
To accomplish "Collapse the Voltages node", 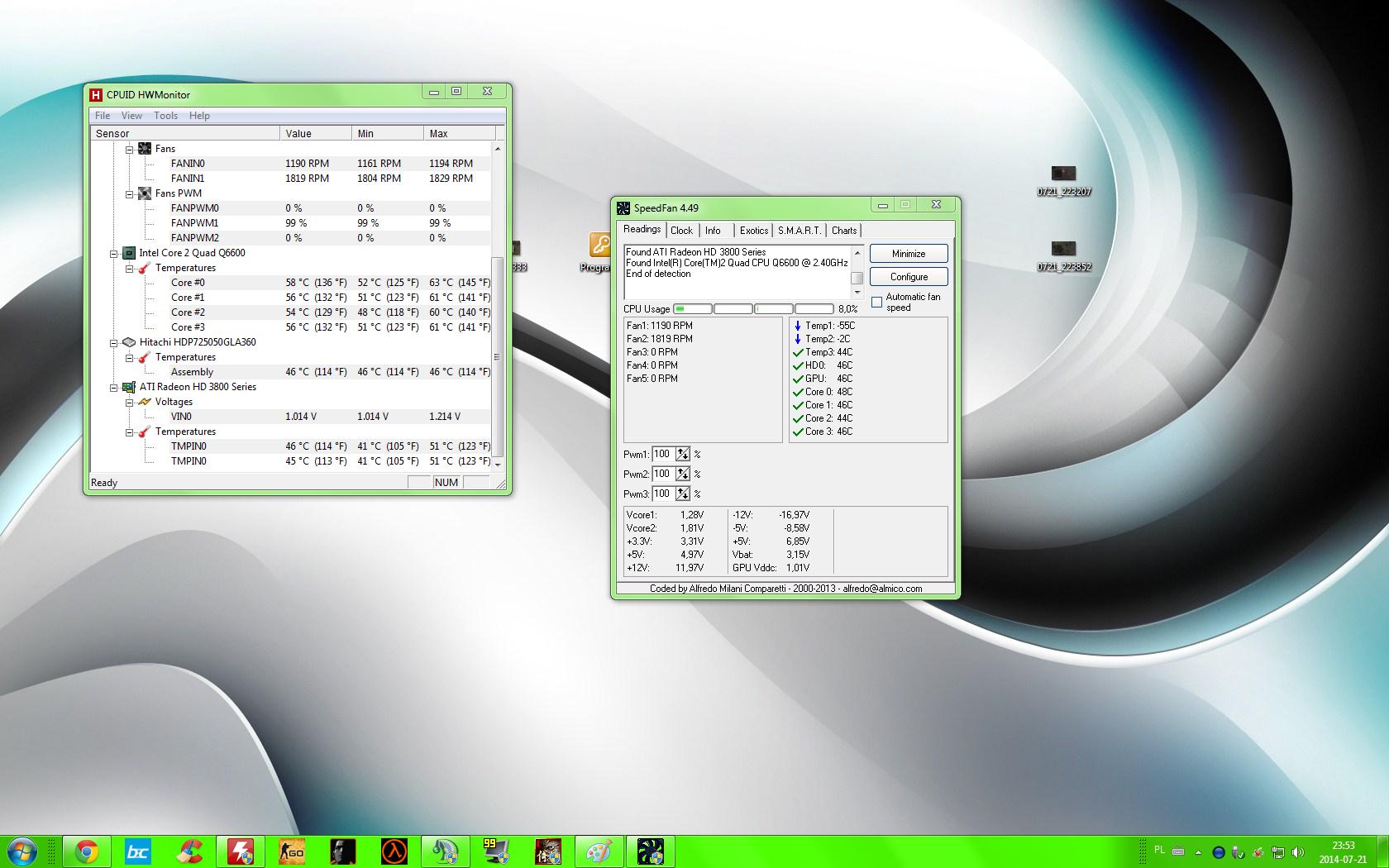I will point(129,403).
